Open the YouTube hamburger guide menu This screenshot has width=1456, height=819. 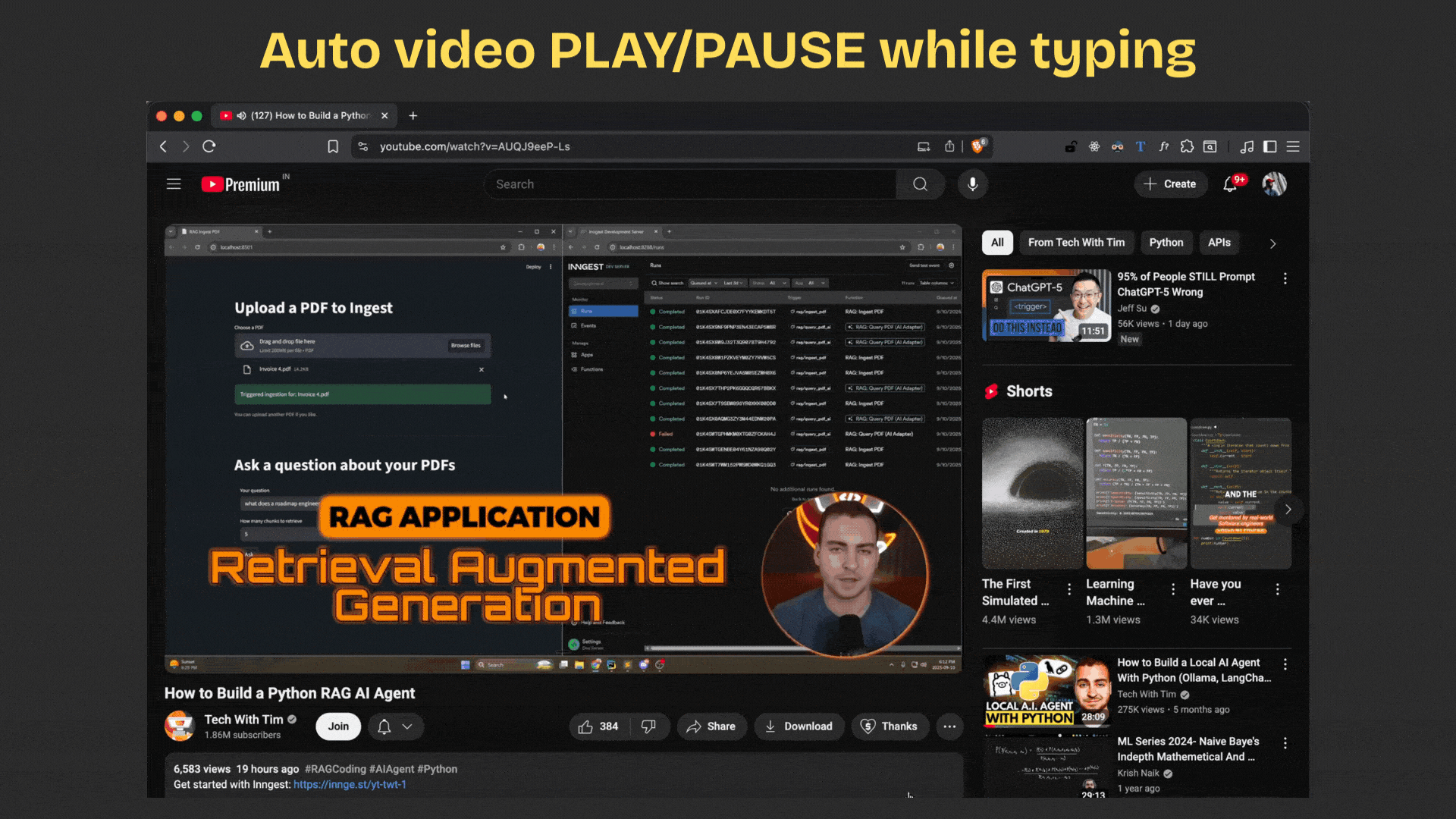click(x=174, y=184)
